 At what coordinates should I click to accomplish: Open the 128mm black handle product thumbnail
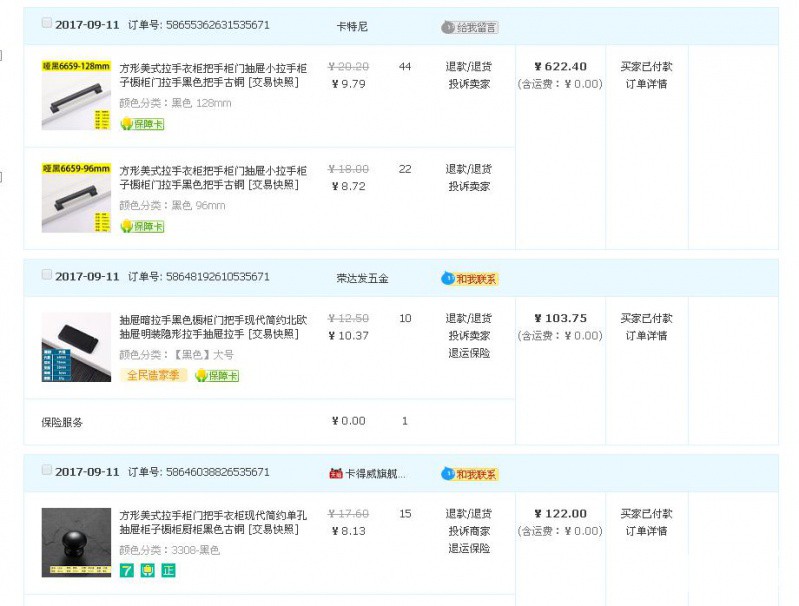pos(76,95)
